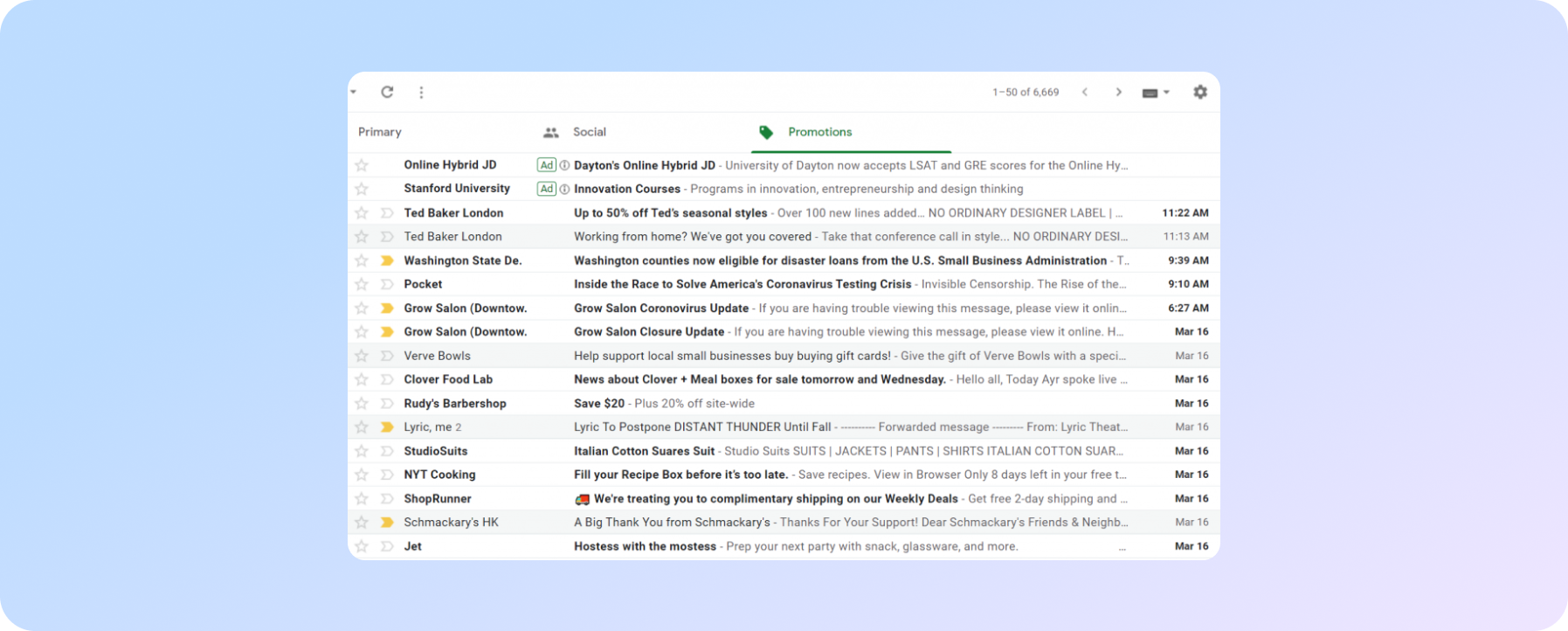
Task: Go to the newer emails page arrow
Action: (x=1085, y=92)
